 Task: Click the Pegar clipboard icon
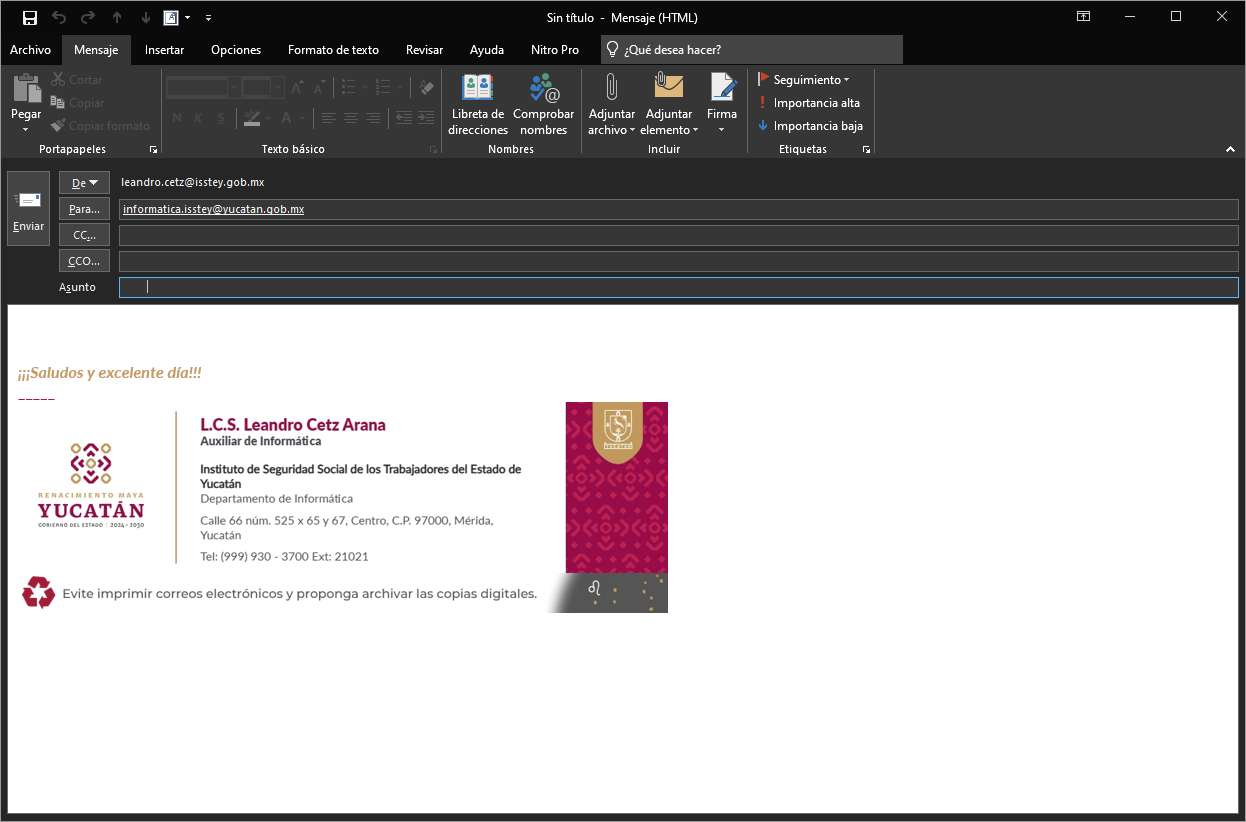point(26,89)
